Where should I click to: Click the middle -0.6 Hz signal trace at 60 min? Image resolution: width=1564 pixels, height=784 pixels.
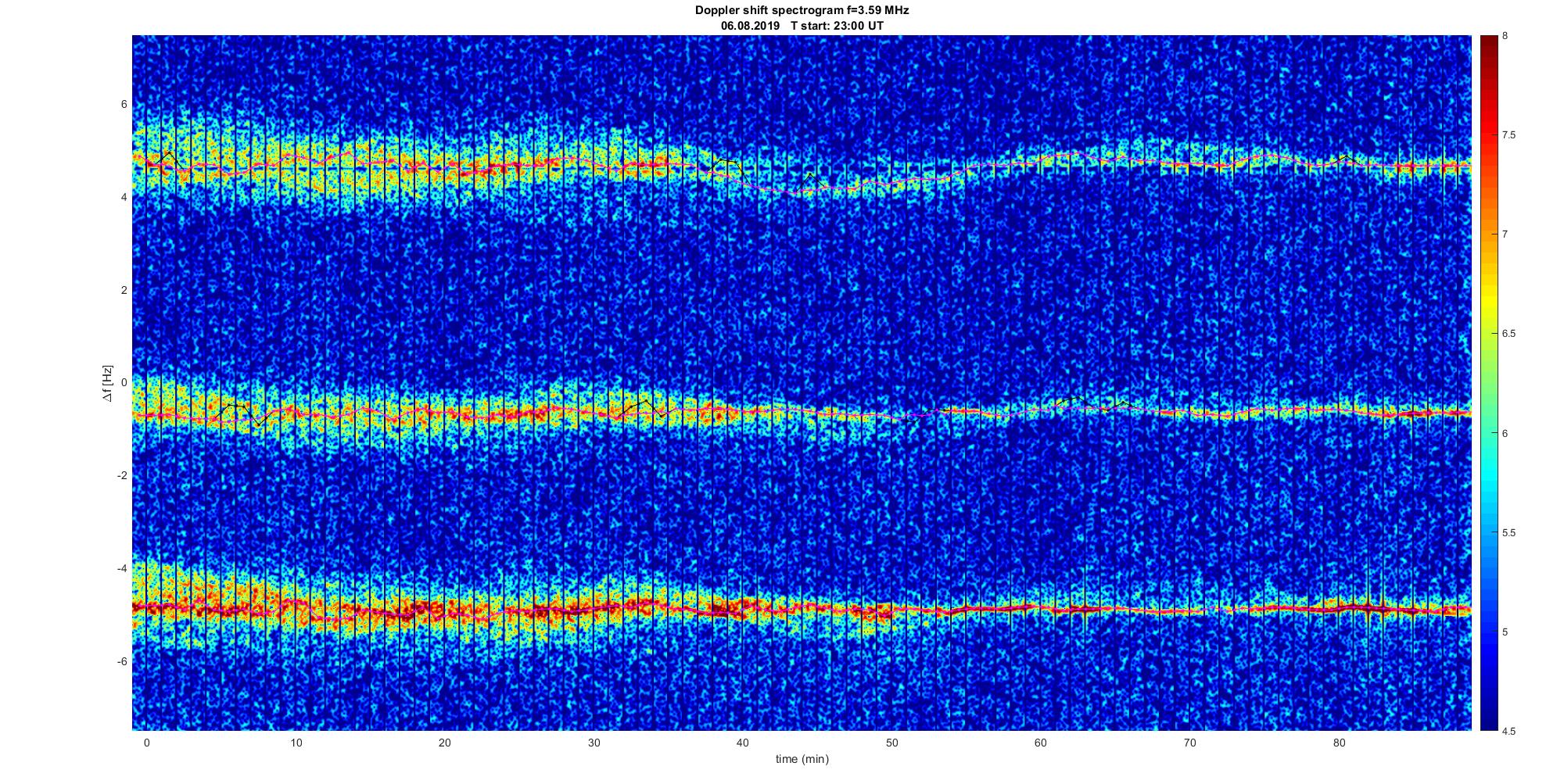(x=1041, y=411)
